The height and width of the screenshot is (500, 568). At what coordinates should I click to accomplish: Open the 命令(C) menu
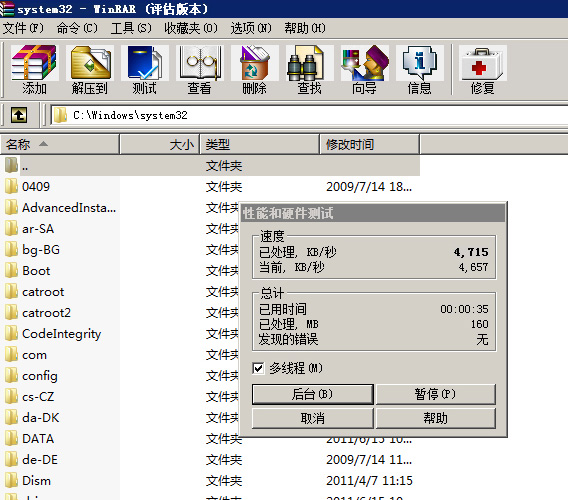pyautogui.click(x=77, y=28)
